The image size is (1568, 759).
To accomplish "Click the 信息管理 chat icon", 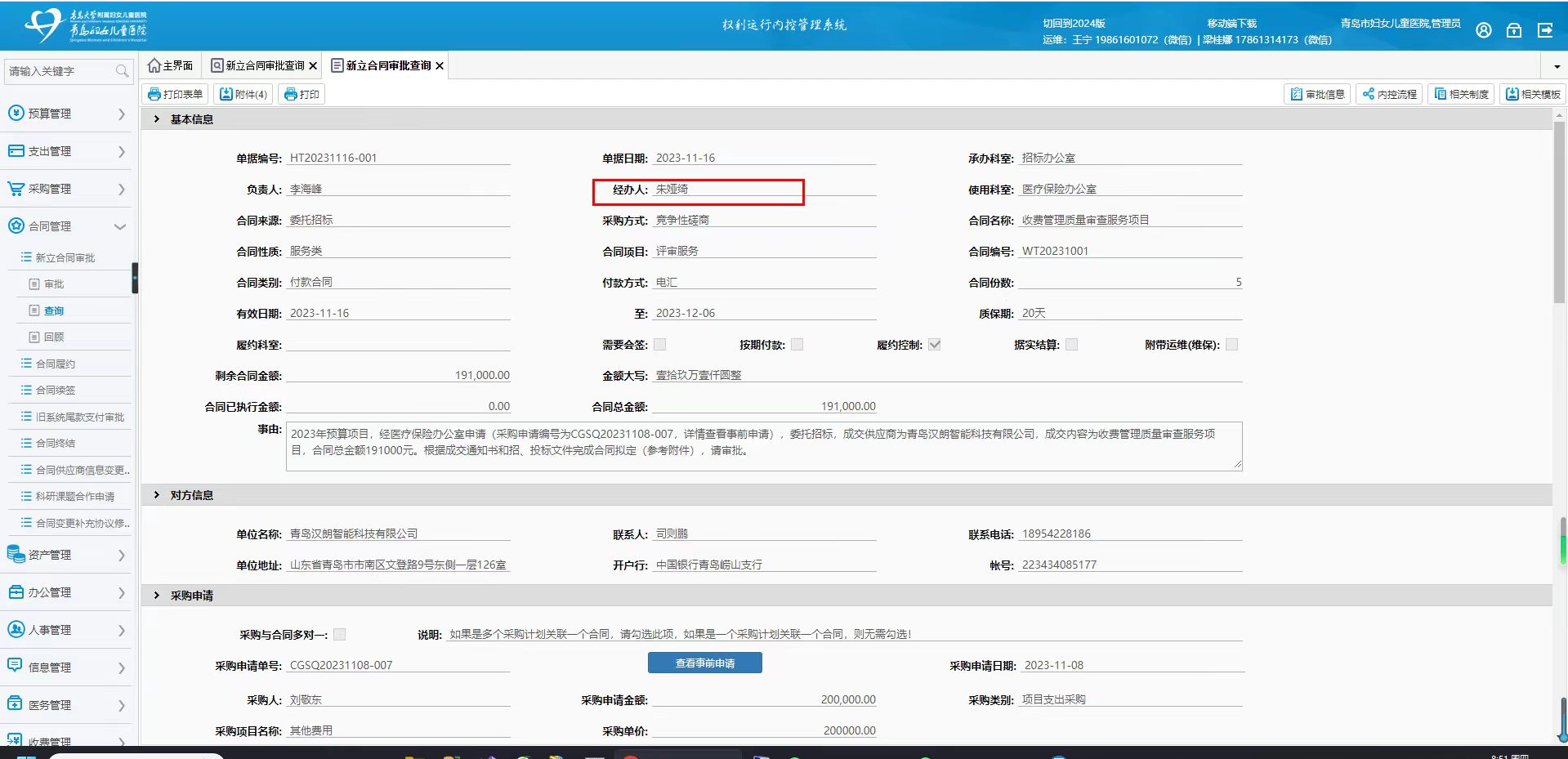I will coord(16,667).
